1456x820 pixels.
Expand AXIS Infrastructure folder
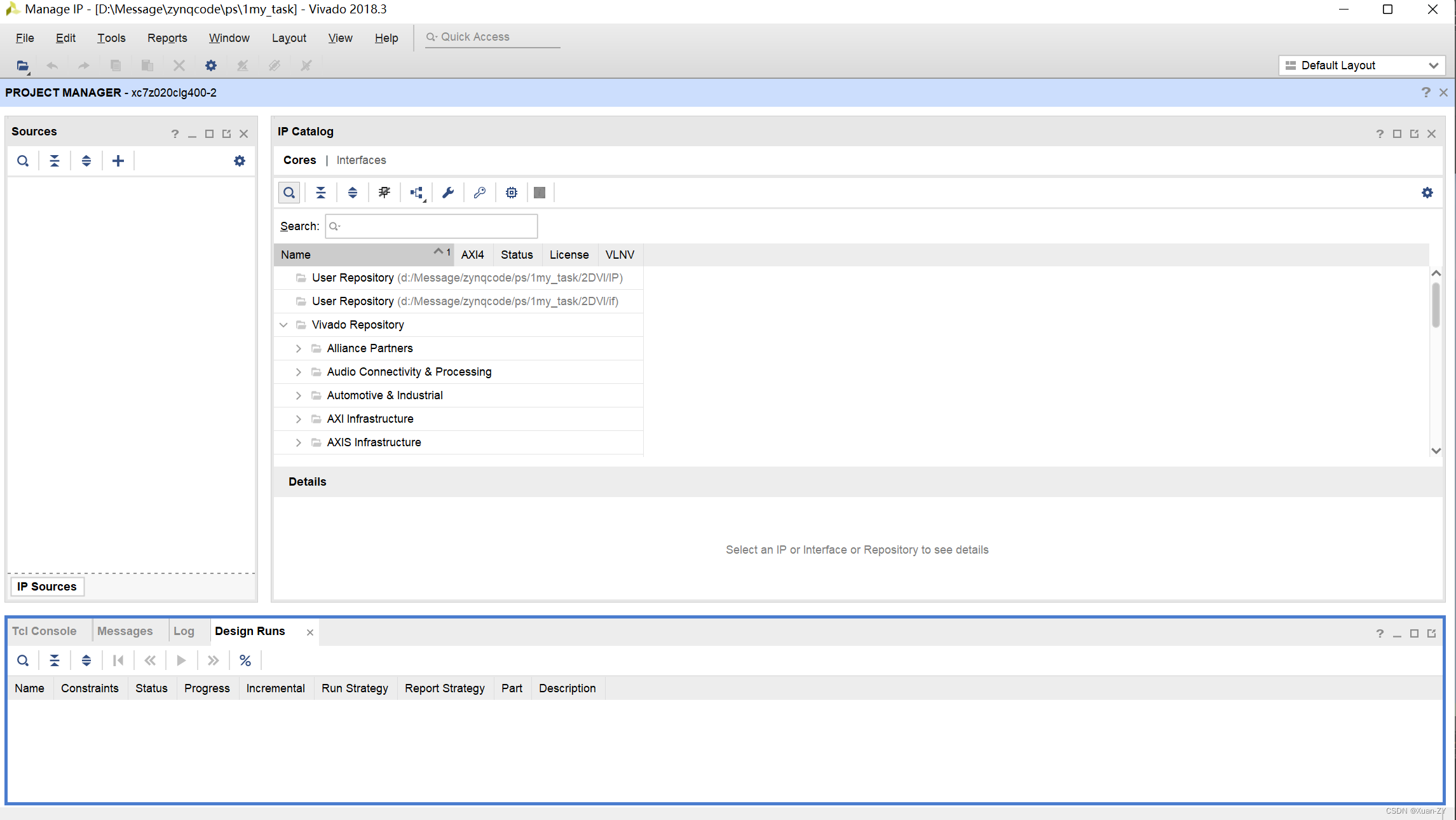(298, 442)
